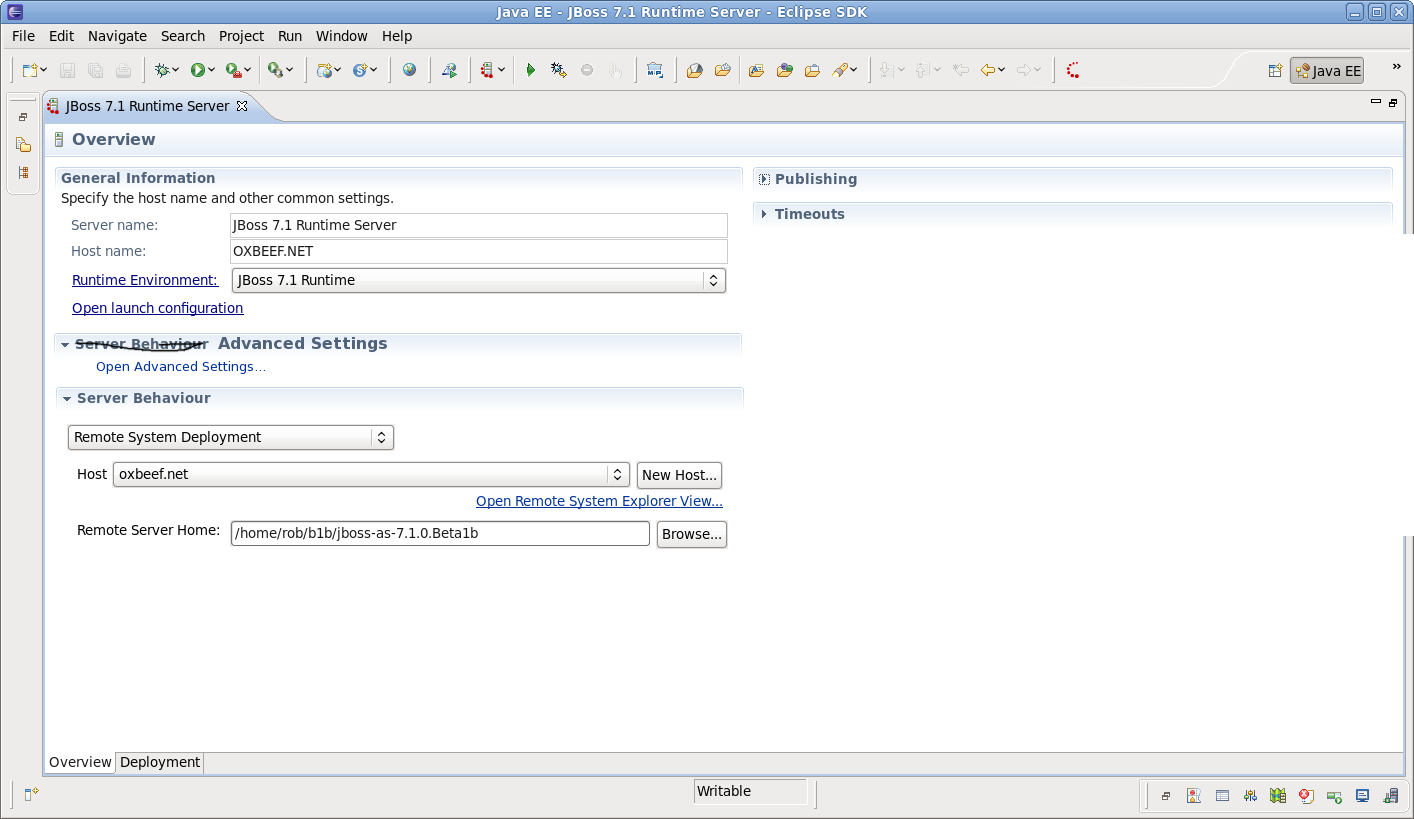Start the server with green play icon
1414x819 pixels.
coord(531,70)
